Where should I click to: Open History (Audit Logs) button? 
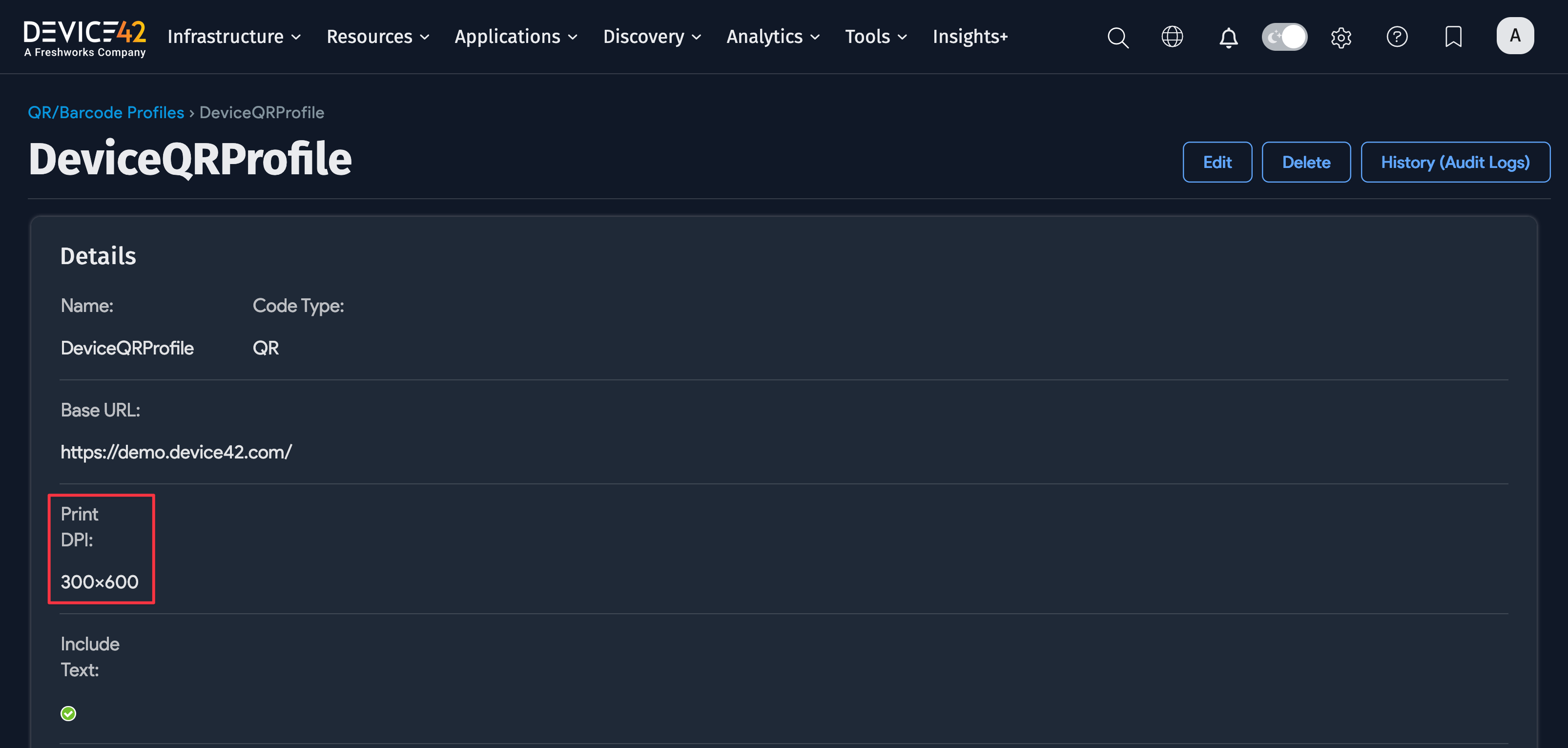point(1455,162)
